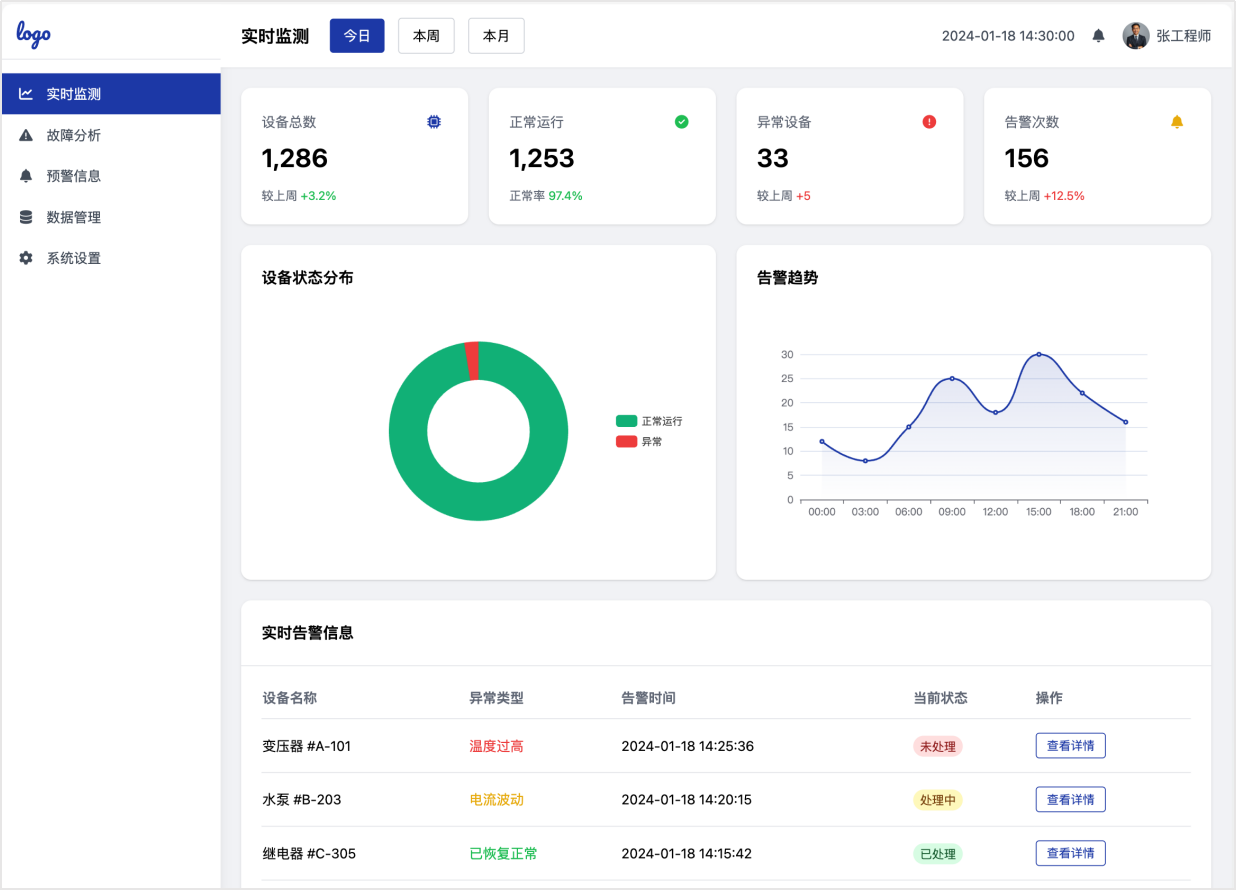Click the 97.4% normal rate value

pos(566,196)
